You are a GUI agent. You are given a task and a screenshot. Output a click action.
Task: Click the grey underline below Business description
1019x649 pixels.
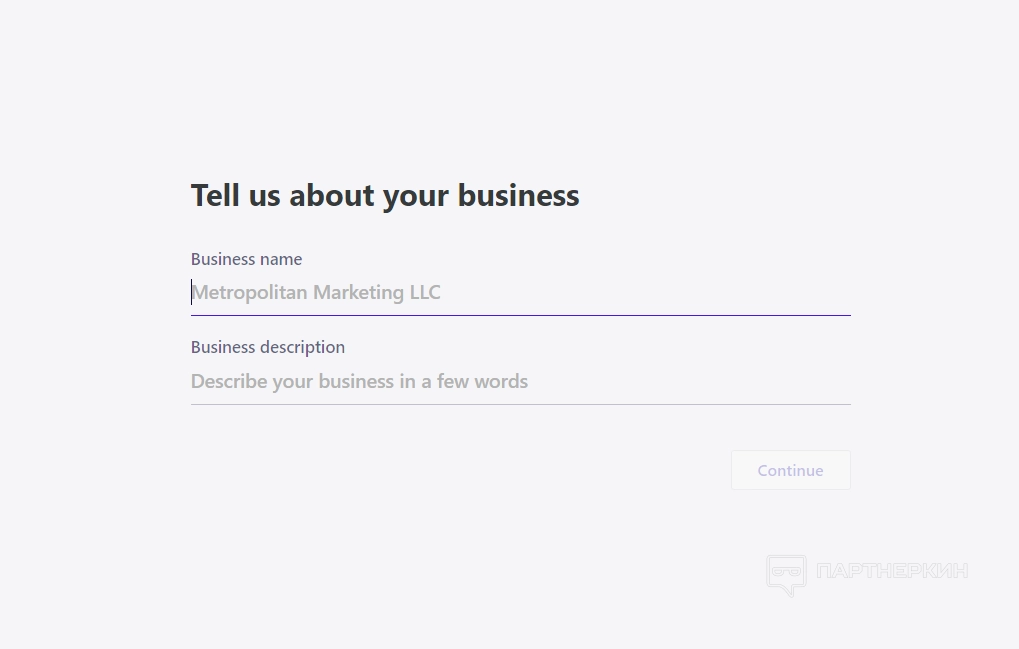point(520,404)
